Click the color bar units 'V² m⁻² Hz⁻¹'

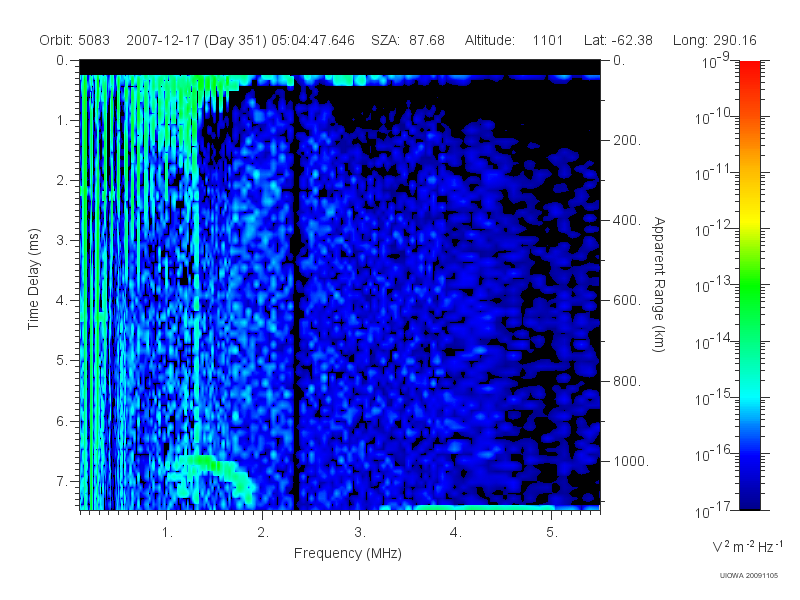(x=747, y=546)
